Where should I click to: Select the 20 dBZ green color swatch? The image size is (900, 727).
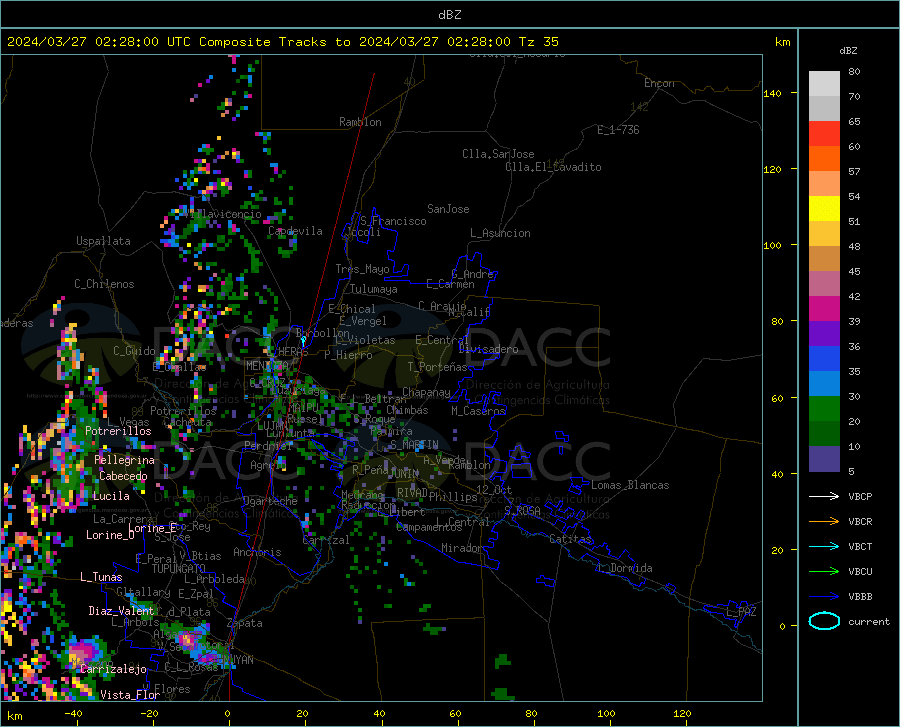coord(824,434)
